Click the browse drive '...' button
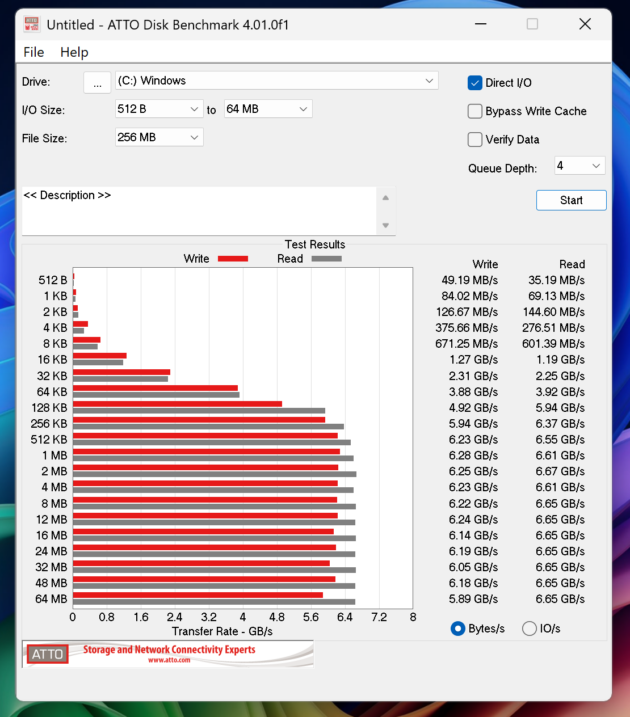 [x=97, y=82]
